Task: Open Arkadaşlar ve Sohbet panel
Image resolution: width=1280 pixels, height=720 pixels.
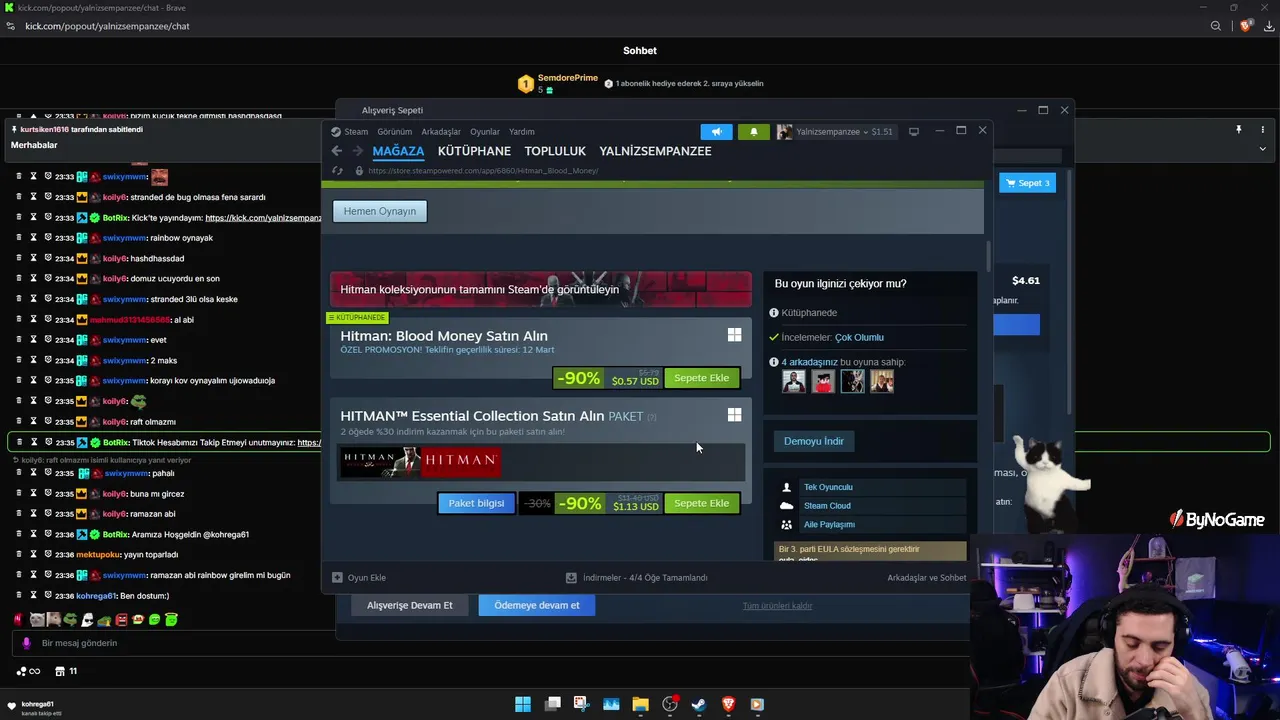Action: click(x=927, y=578)
